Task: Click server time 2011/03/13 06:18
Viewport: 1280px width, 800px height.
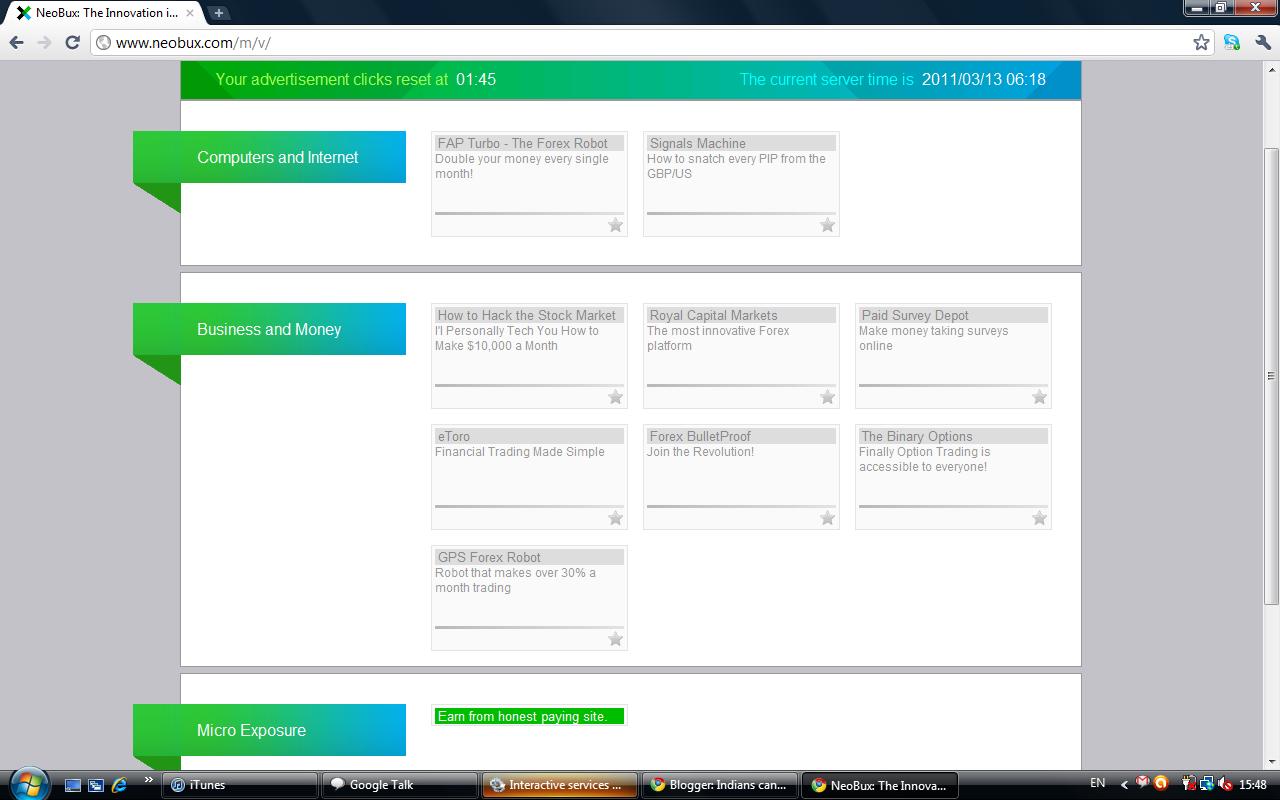Action: pyautogui.click(x=984, y=79)
